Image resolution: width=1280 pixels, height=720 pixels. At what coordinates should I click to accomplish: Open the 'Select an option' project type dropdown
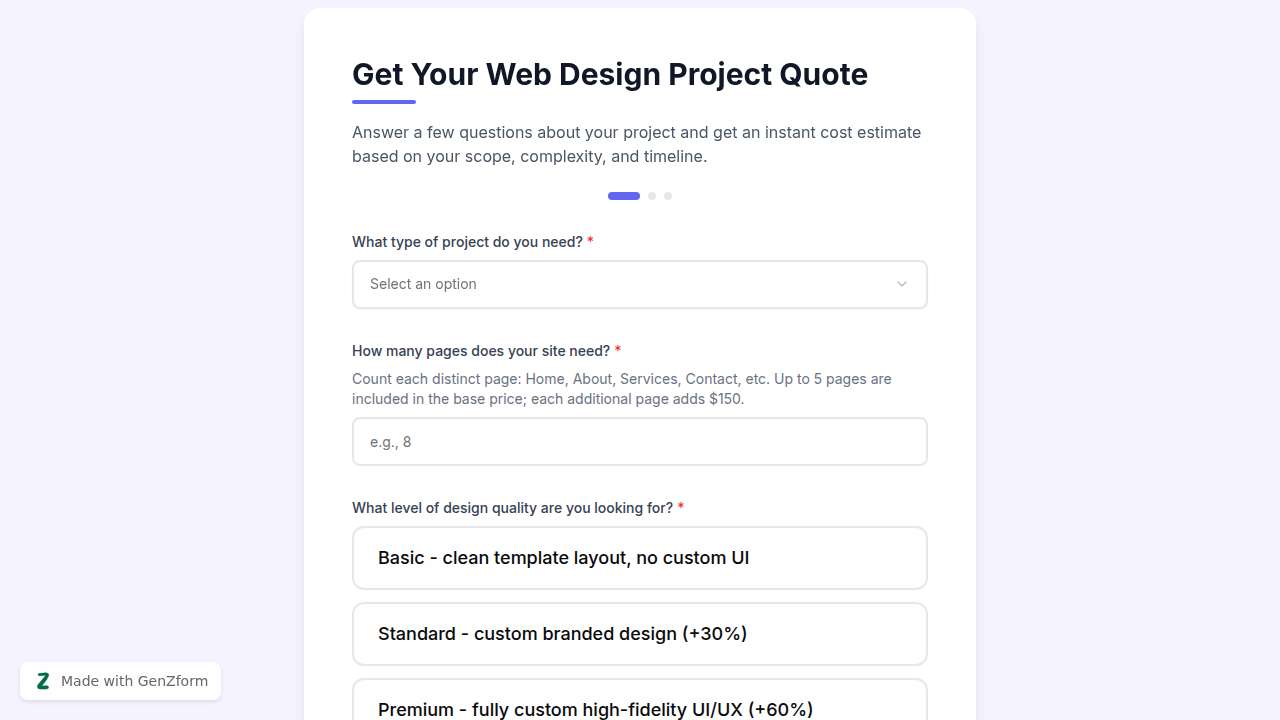(x=640, y=284)
